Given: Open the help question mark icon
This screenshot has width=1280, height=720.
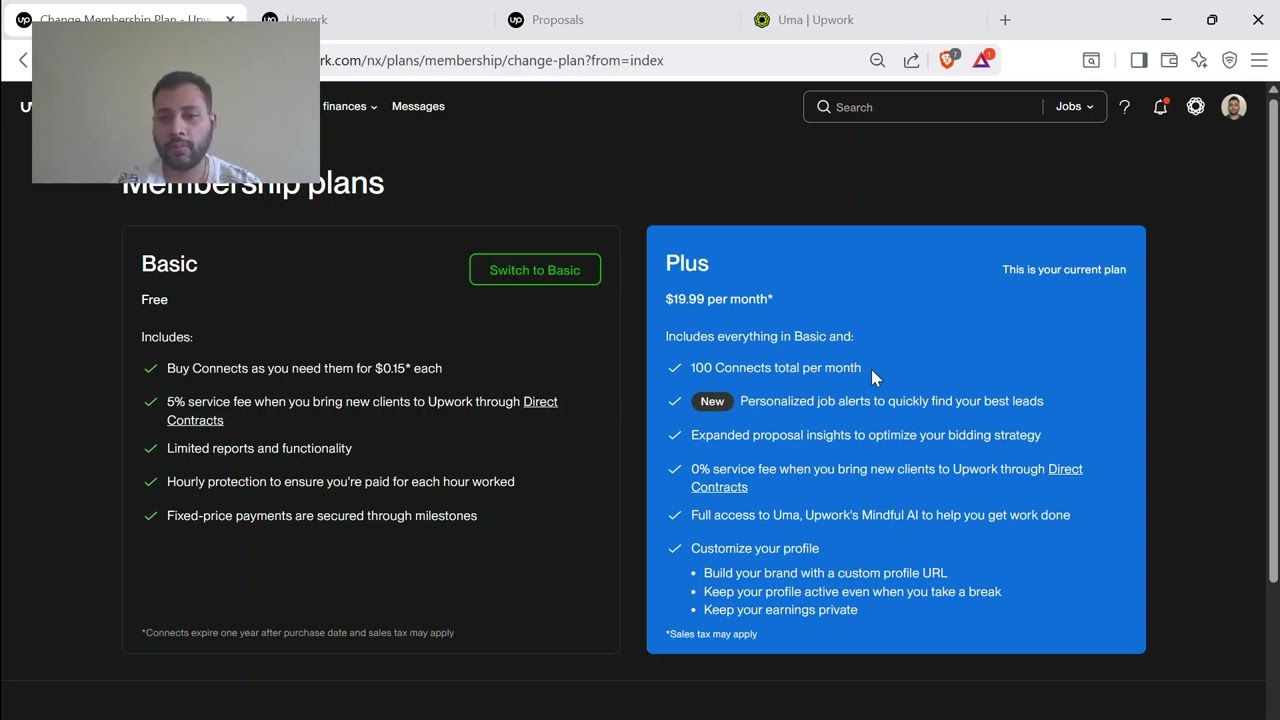Looking at the screenshot, I should (x=1125, y=107).
